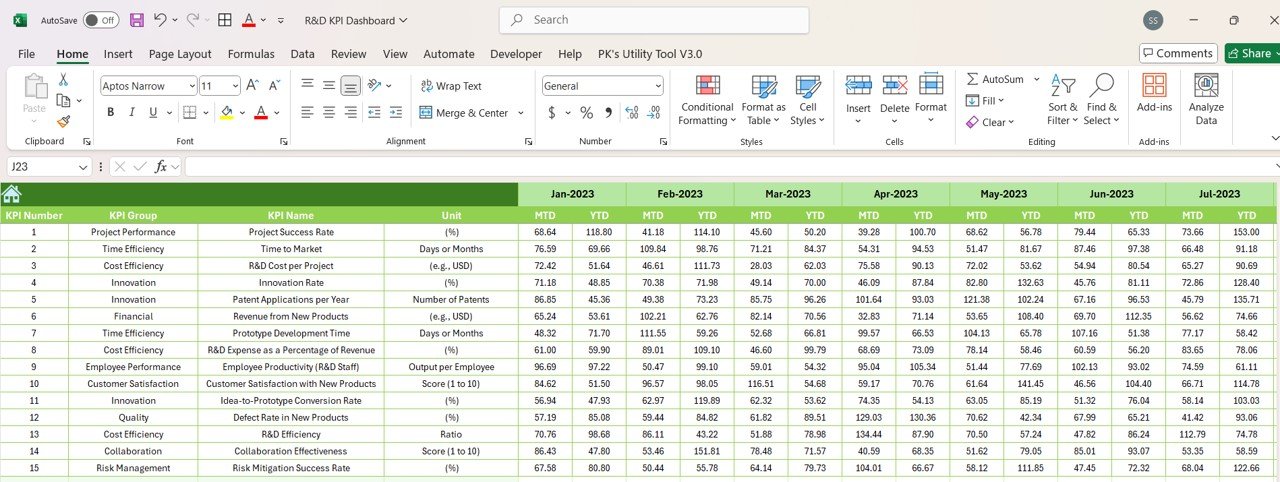Click the Delete cells button
Screen dimensions: 1280x482
click(894, 99)
